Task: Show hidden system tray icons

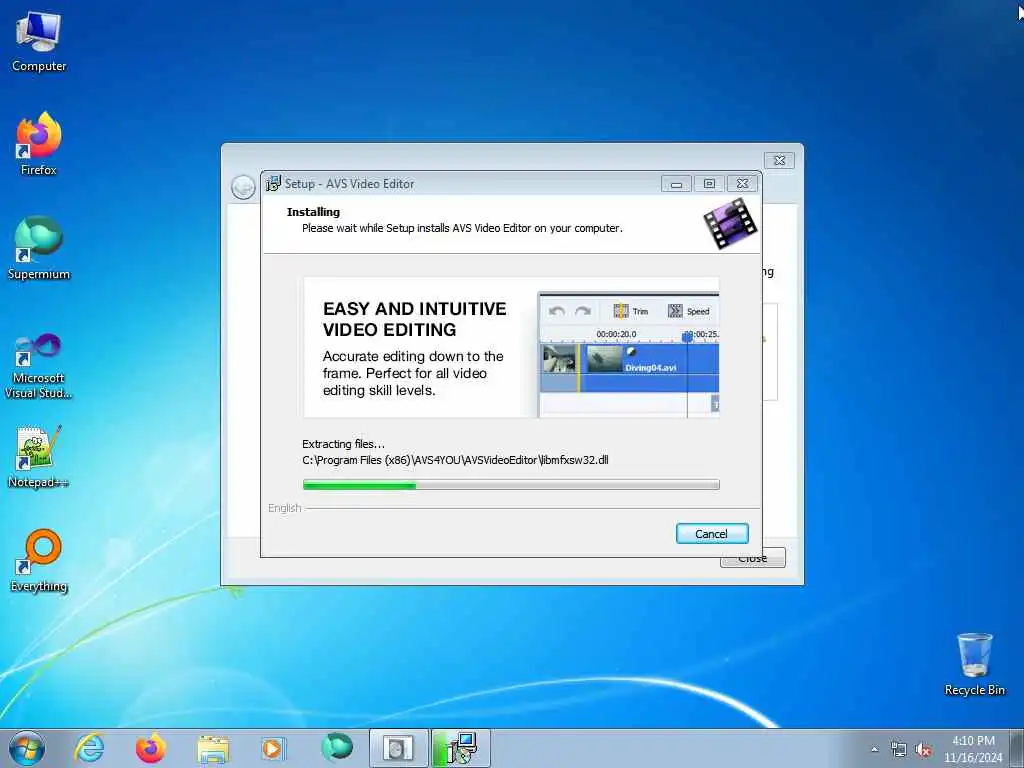Action: point(874,750)
